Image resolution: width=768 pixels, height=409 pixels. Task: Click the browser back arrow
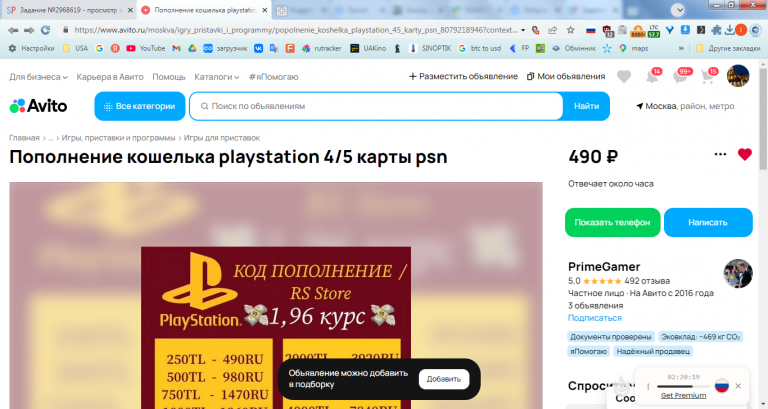pos(13,30)
